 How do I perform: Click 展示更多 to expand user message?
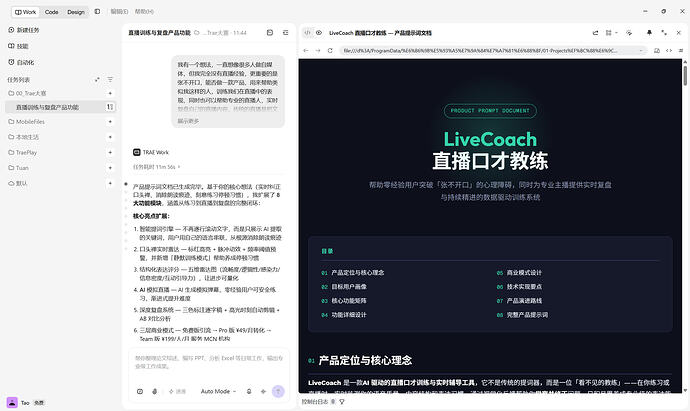188,121
